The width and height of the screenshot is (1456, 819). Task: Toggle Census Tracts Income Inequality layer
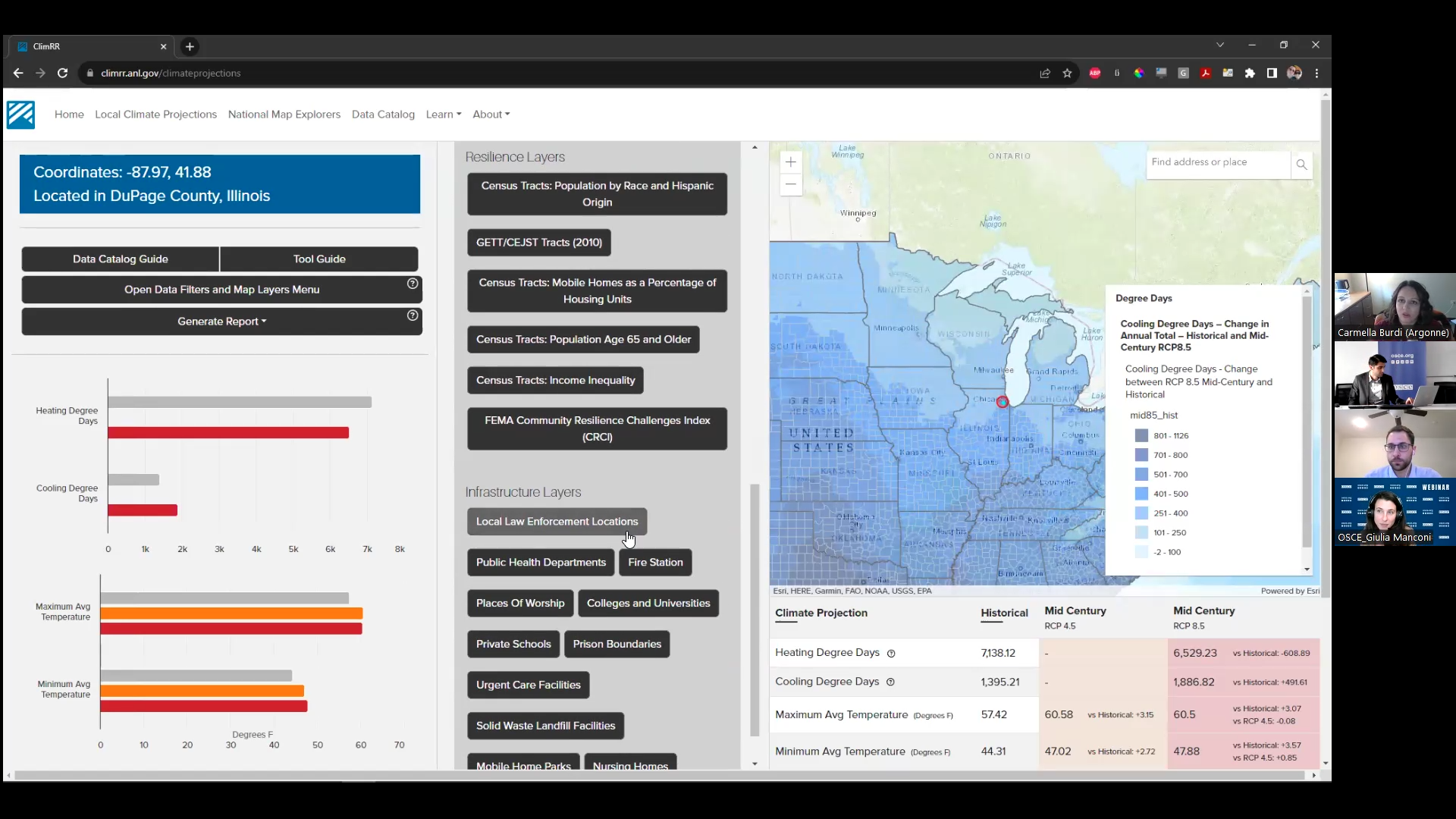[555, 381]
